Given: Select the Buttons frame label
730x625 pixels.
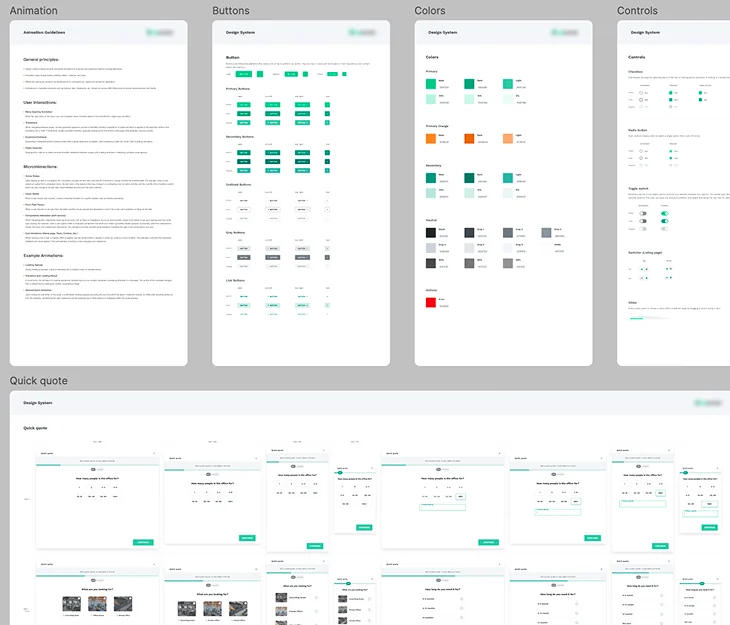Looking at the screenshot, I should pyautogui.click(x=230, y=10).
